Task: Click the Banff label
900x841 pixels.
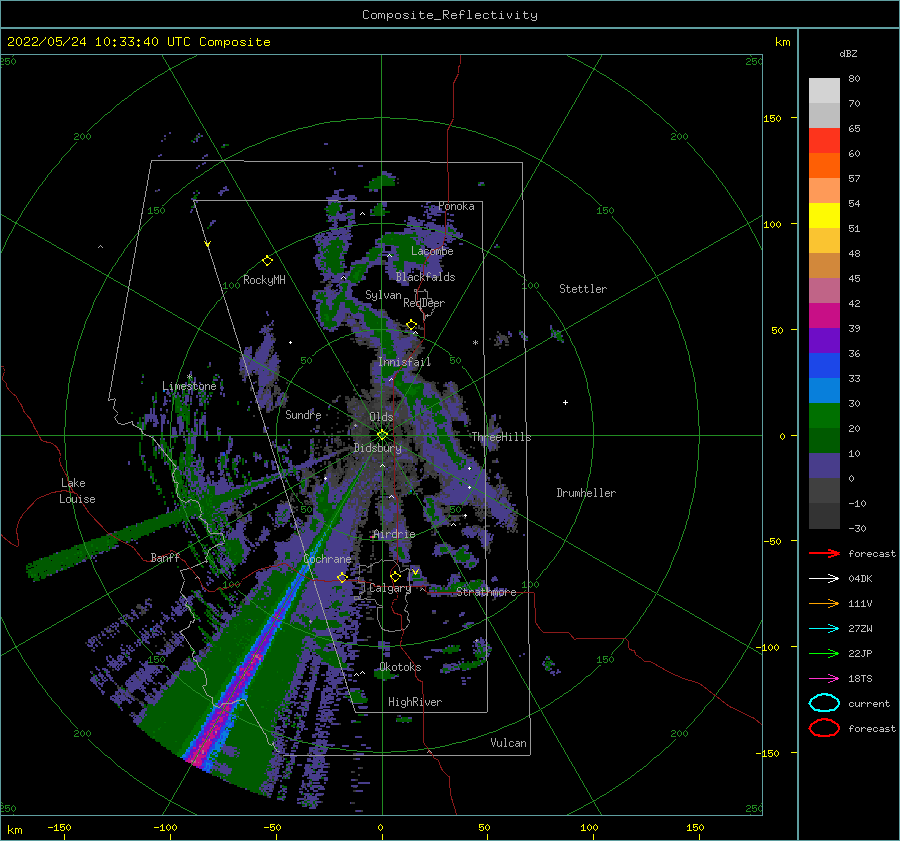Action: coord(165,557)
